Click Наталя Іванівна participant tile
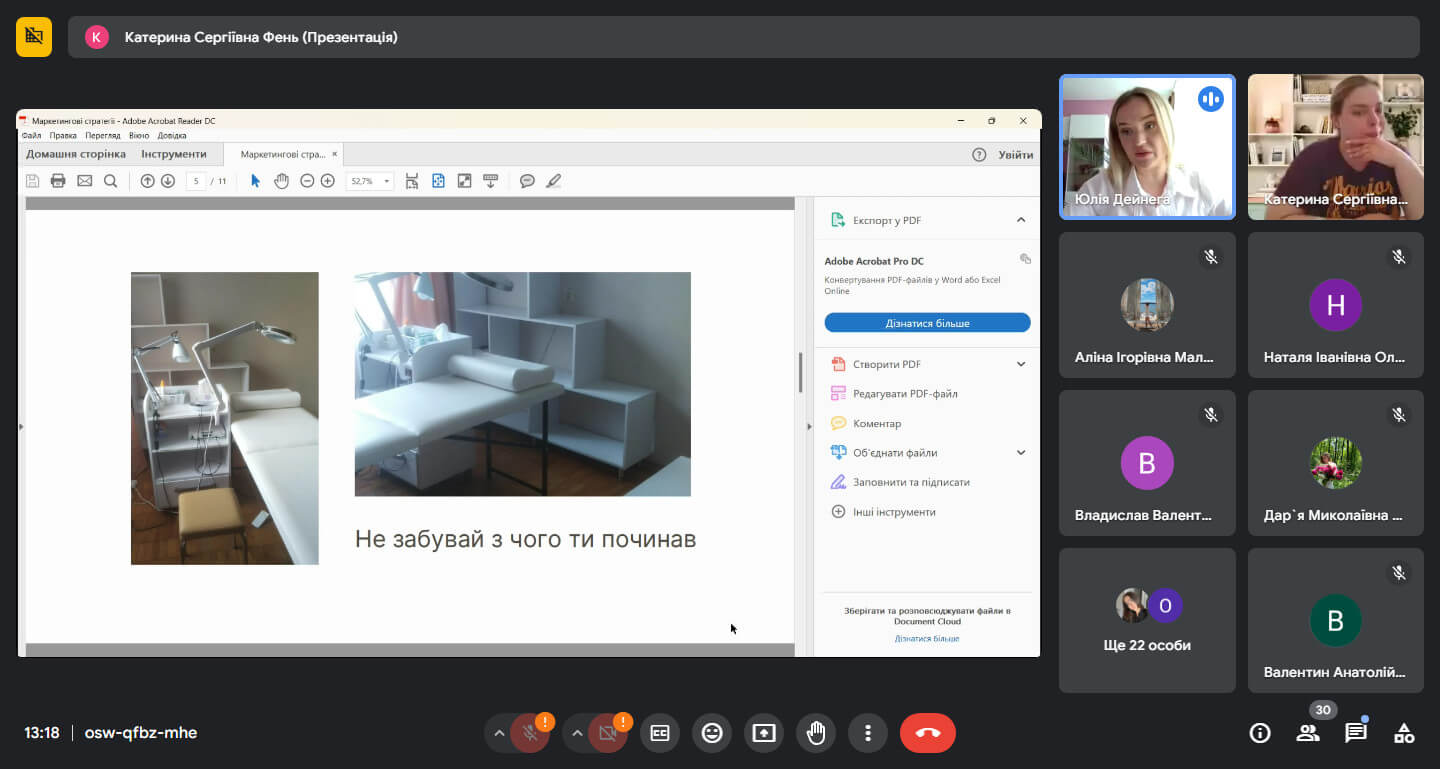1440x769 pixels. click(x=1336, y=305)
